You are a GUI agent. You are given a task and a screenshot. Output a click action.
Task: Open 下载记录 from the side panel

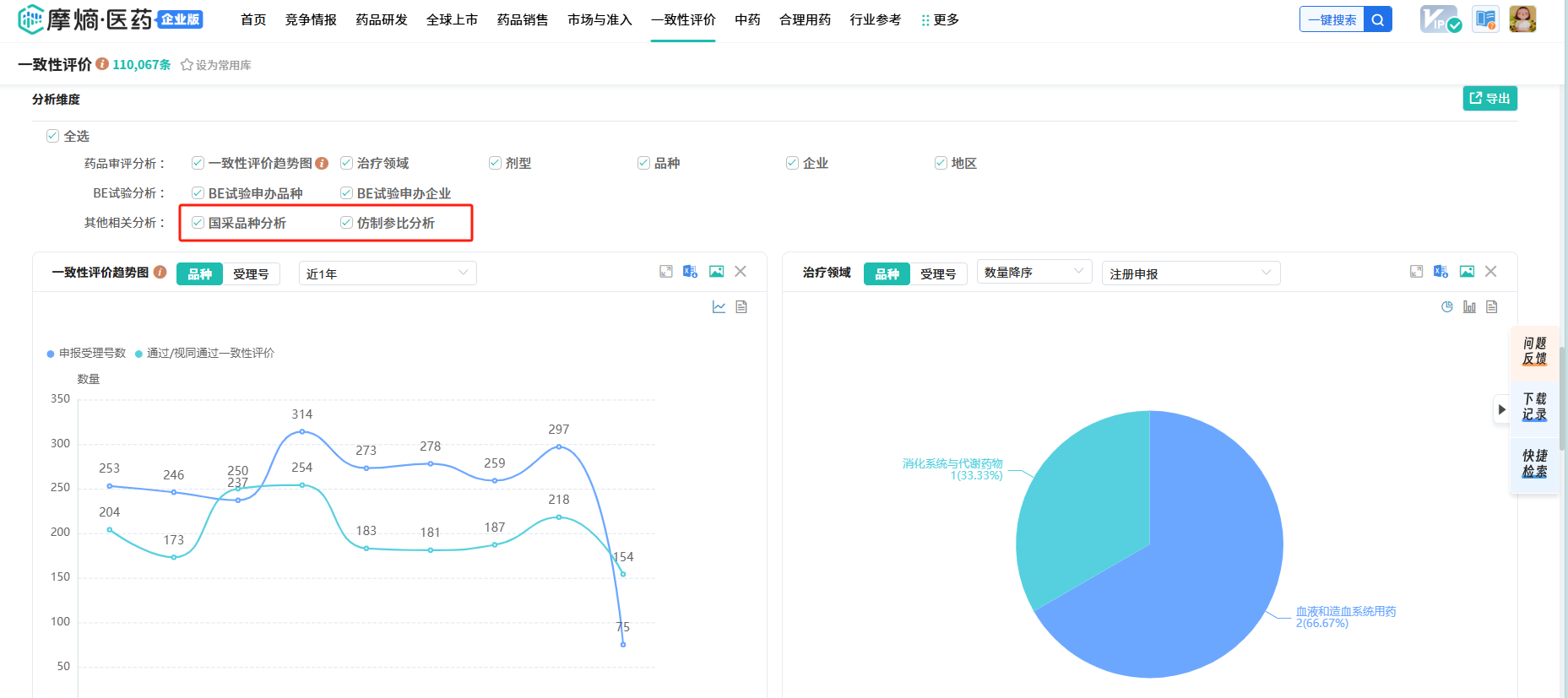pyautogui.click(x=1534, y=407)
